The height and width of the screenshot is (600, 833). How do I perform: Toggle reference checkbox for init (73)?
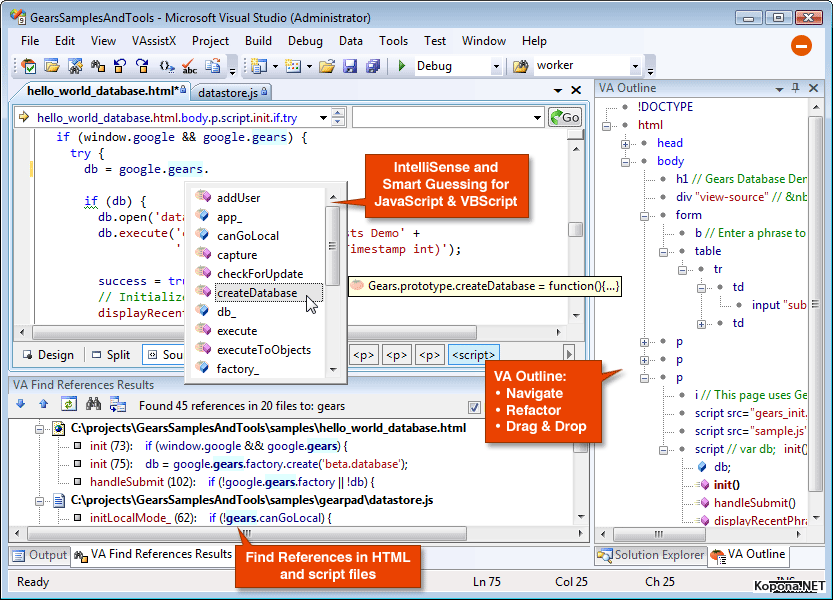point(78,446)
